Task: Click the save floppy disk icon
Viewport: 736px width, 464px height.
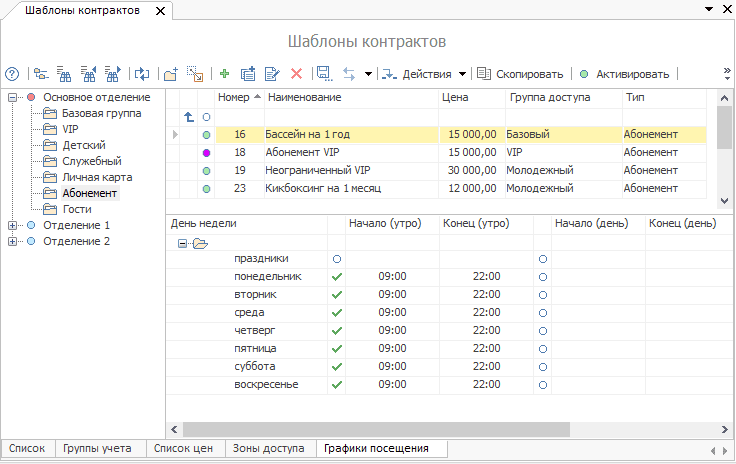Action: pos(324,74)
